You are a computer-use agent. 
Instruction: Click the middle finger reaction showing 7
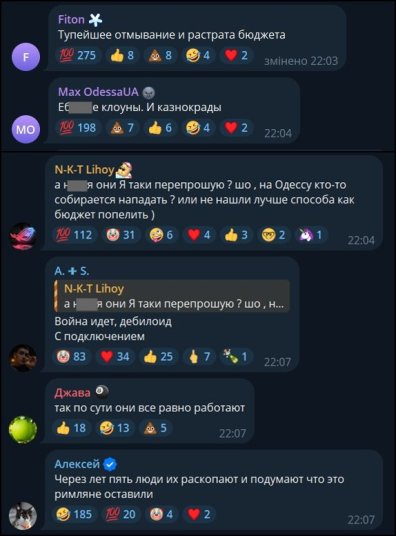click(x=199, y=357)
